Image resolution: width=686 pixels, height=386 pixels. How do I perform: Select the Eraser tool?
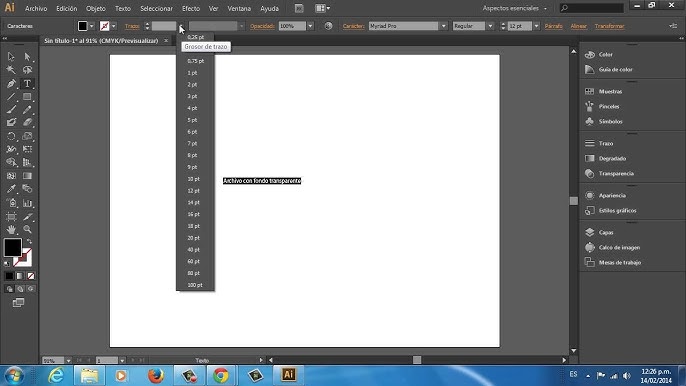click(x=27, y=123)
